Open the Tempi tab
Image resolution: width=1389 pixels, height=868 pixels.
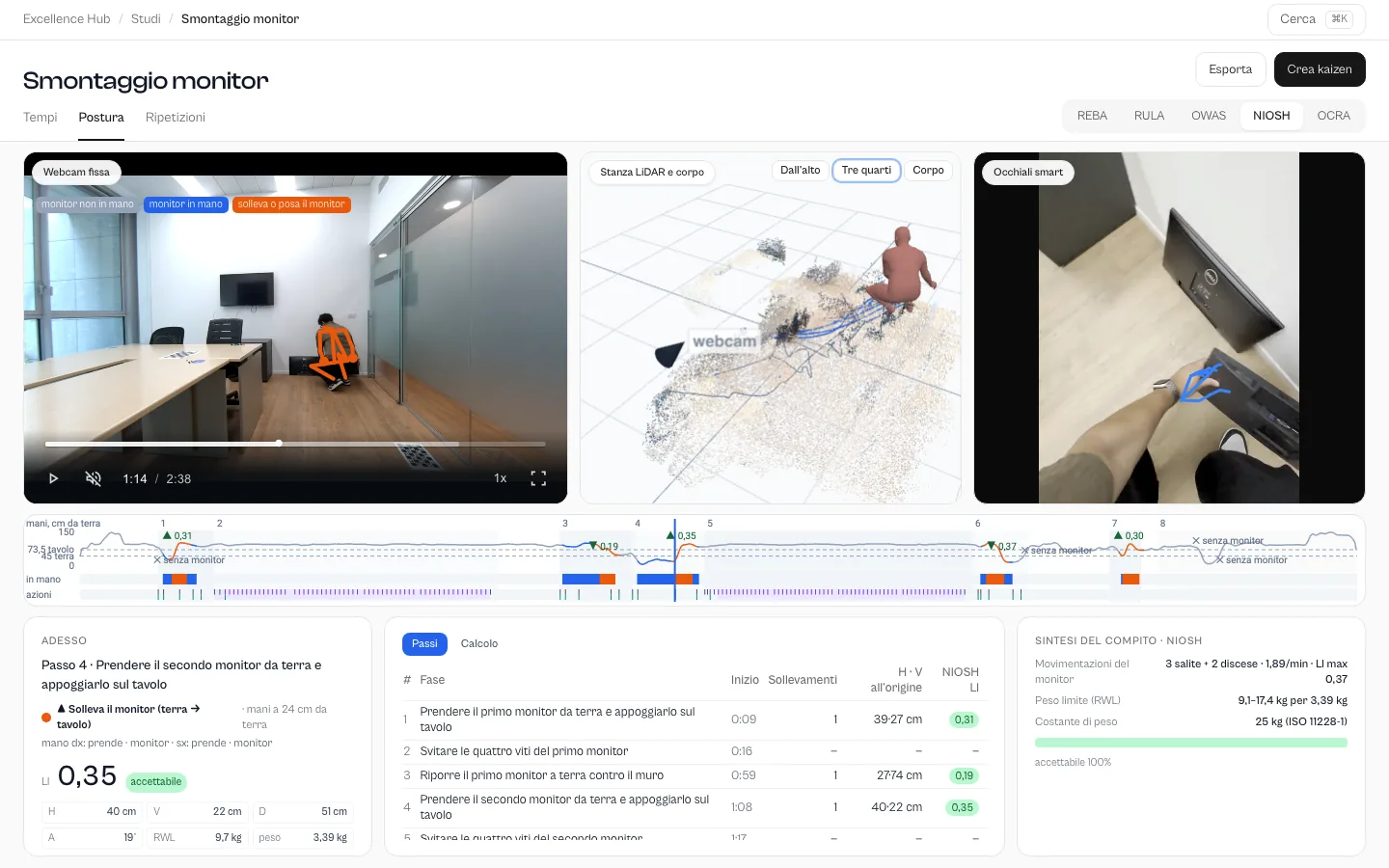point(41,118)
